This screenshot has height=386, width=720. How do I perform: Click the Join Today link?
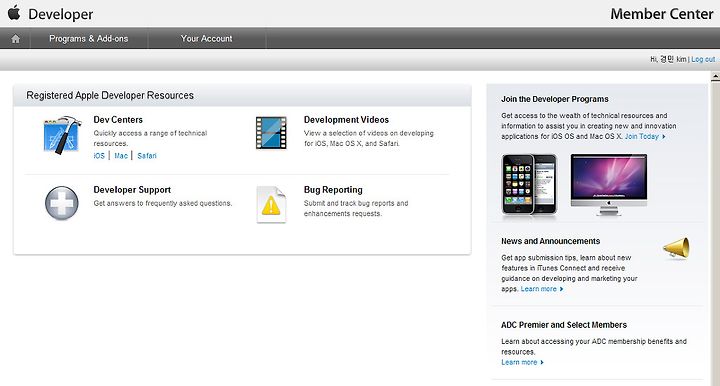point(645,136)
